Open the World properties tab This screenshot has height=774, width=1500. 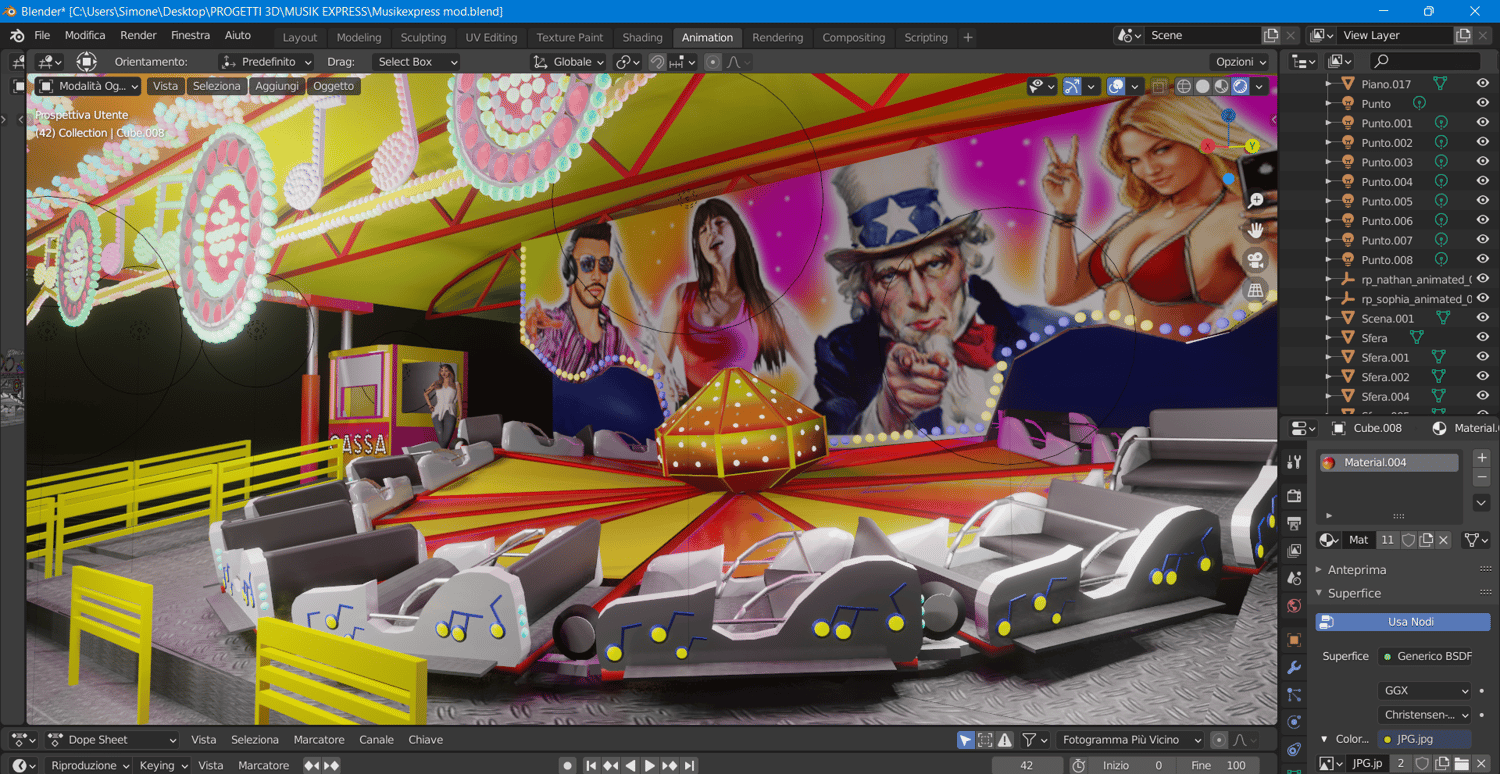click(x=1294, y=606)
